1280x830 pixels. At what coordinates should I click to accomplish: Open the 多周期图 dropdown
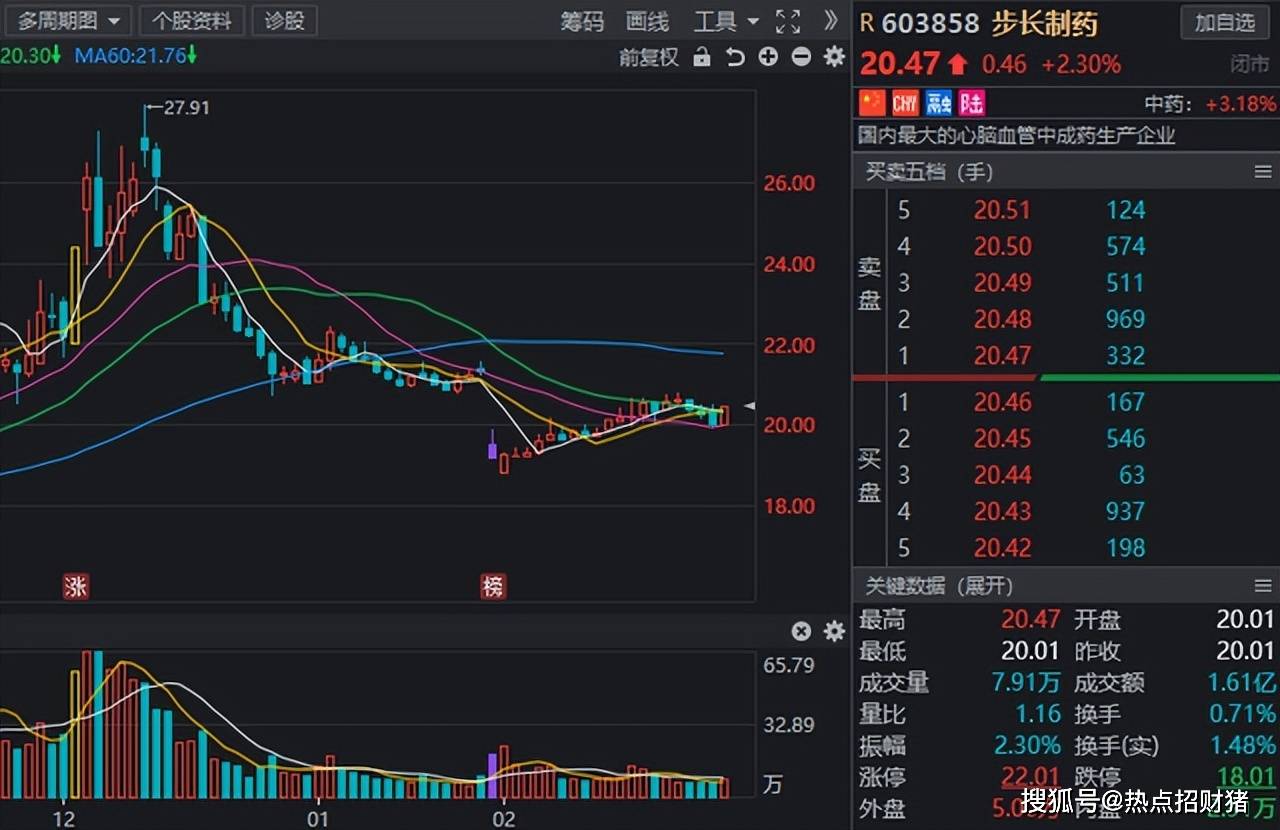point(68,21)
